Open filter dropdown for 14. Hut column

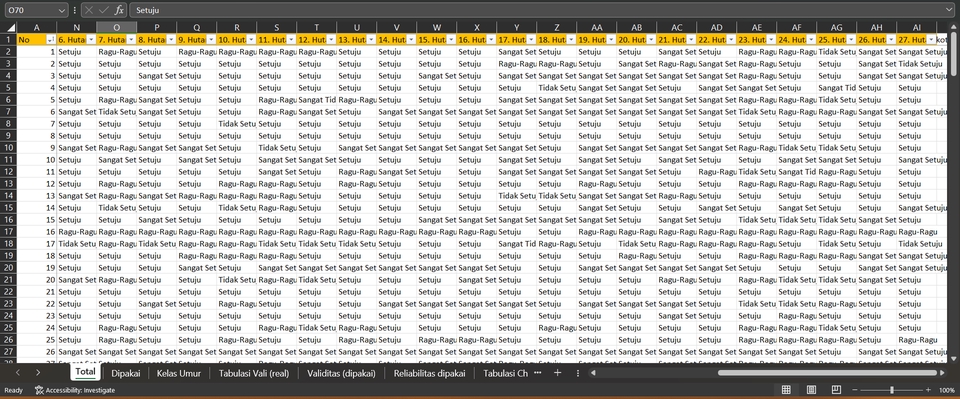click(411, 39)
